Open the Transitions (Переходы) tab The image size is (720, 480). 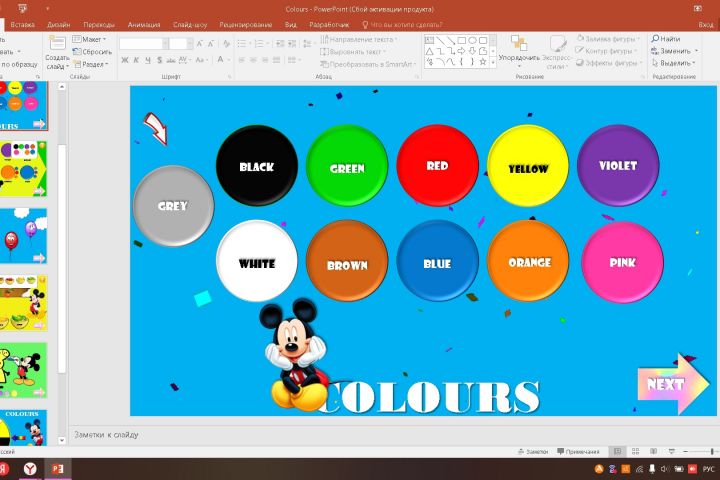[x=99, y=25]
